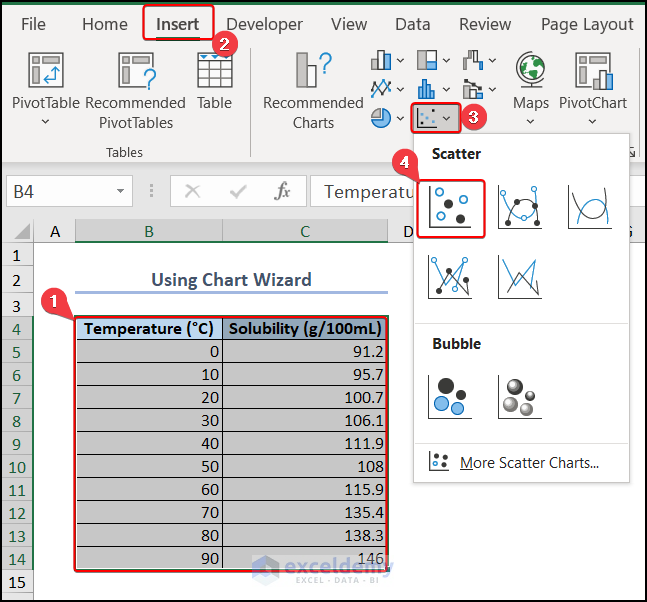This screenshot has width=647, height=602.
Task: Switch to the Developer tab
Action: (x=264, y=24)
